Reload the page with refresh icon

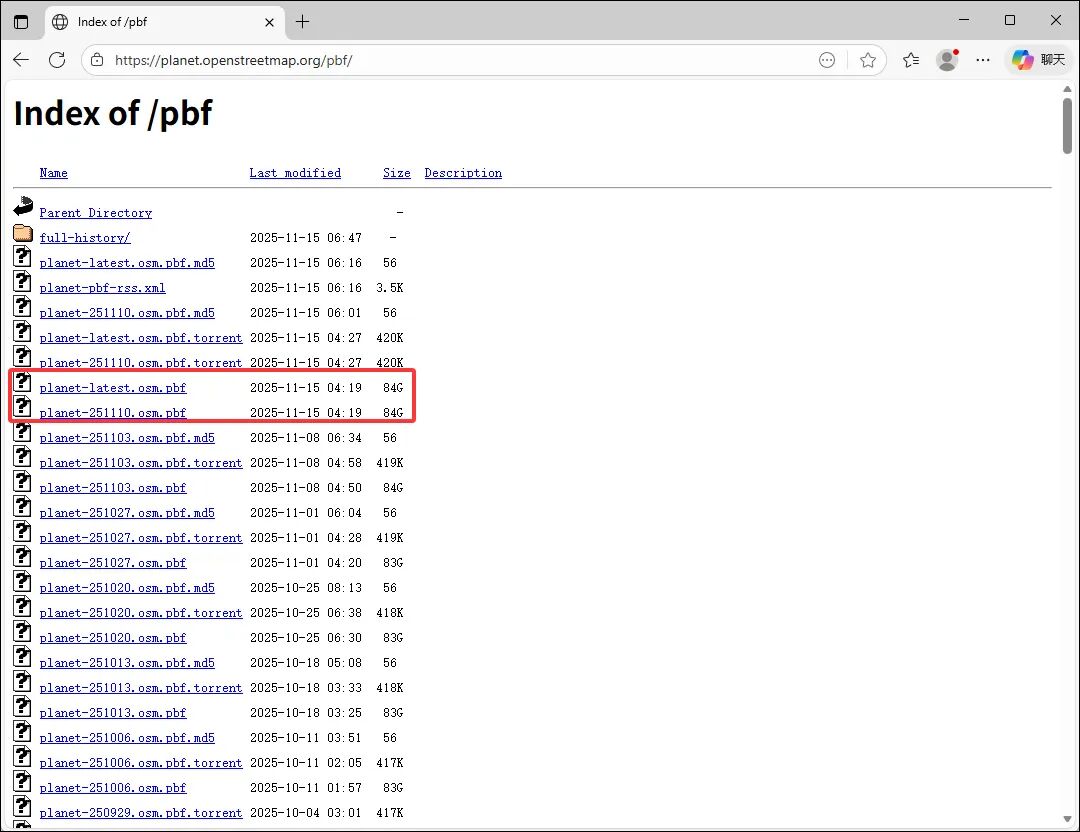click(x=57, y=60)
